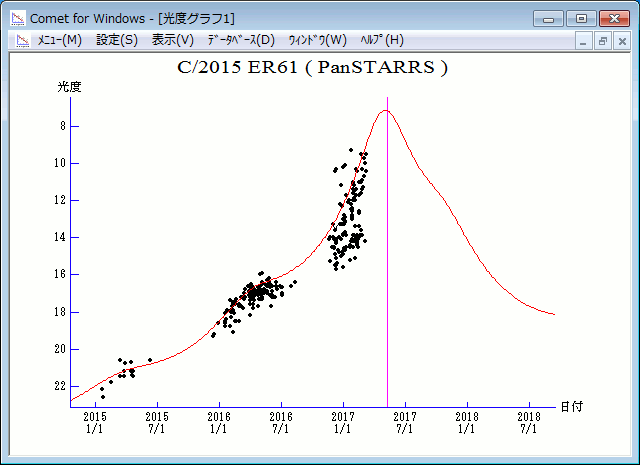640x465 pixels.
Task: Click the 2018 7/1 date label
Action: pyautogui.click(x=529, y=423)
